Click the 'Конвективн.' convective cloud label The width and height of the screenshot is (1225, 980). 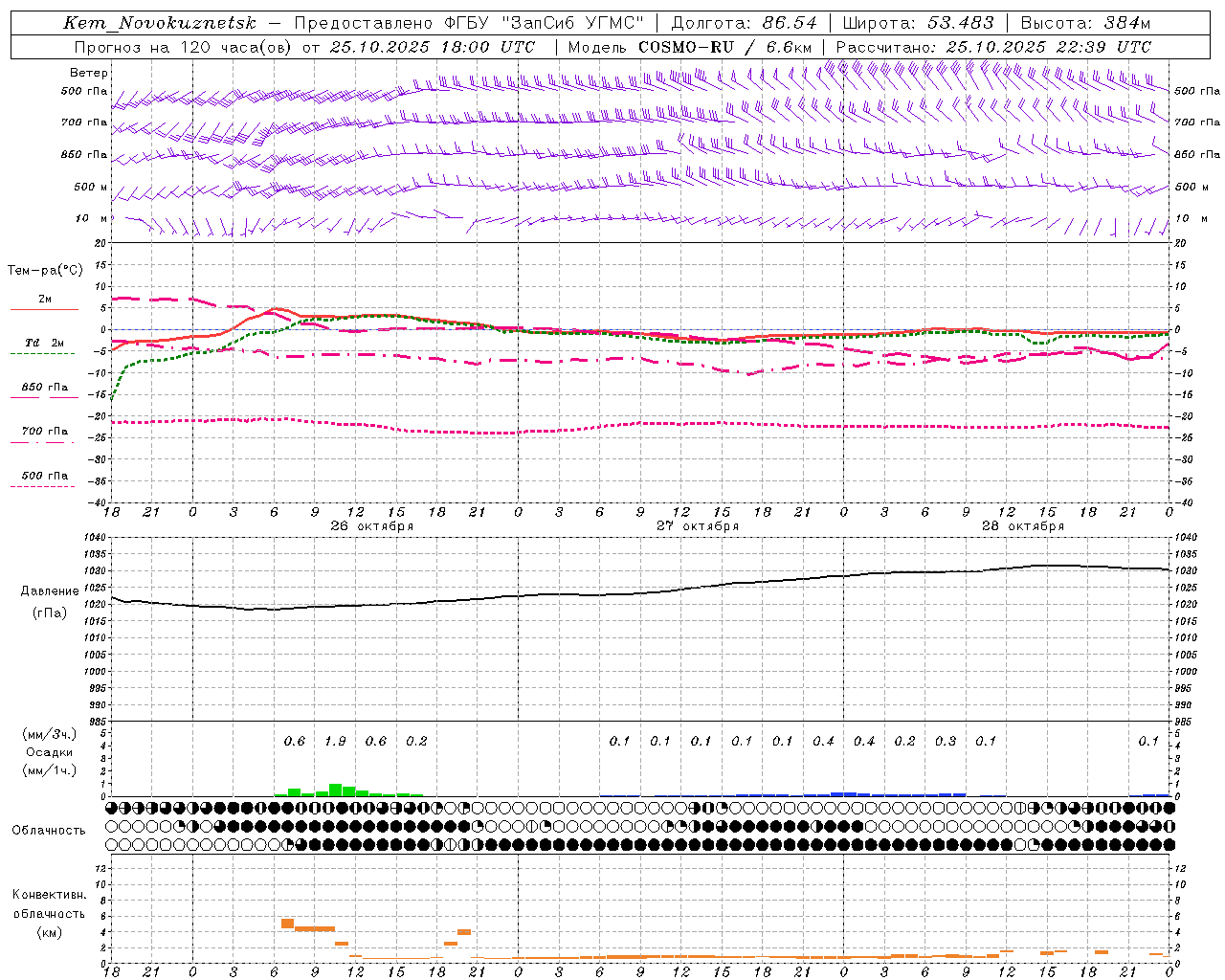coord(50,895)
